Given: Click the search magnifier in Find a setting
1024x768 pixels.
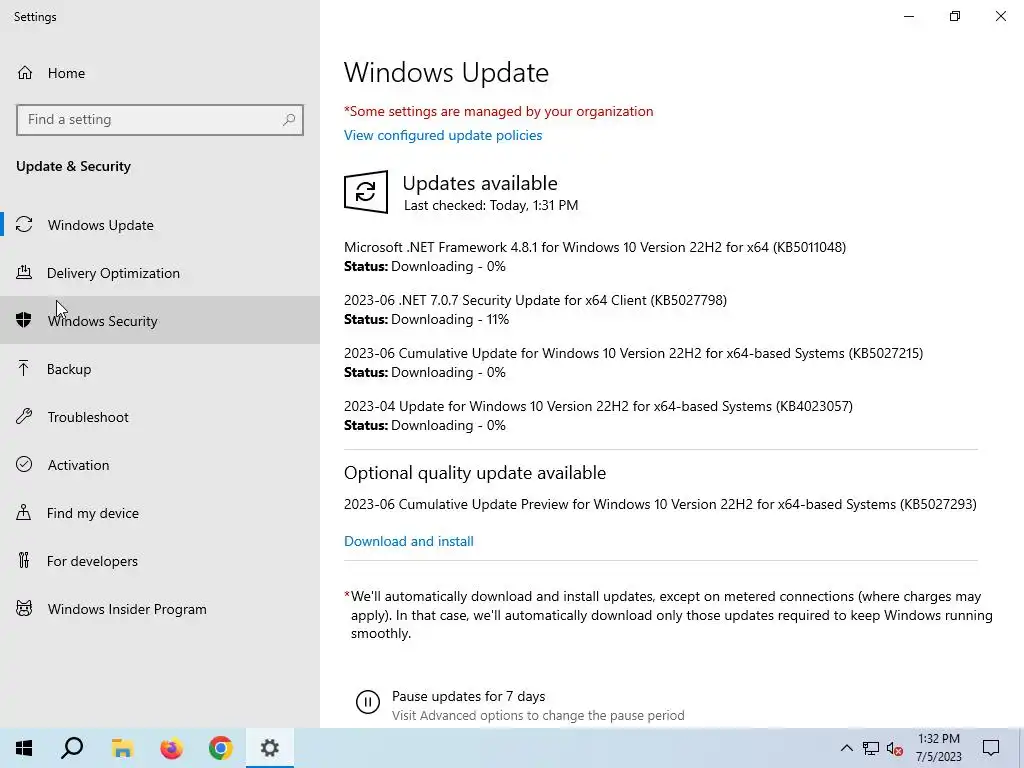Looking at the screenshot, I should [x=289, y=120].
